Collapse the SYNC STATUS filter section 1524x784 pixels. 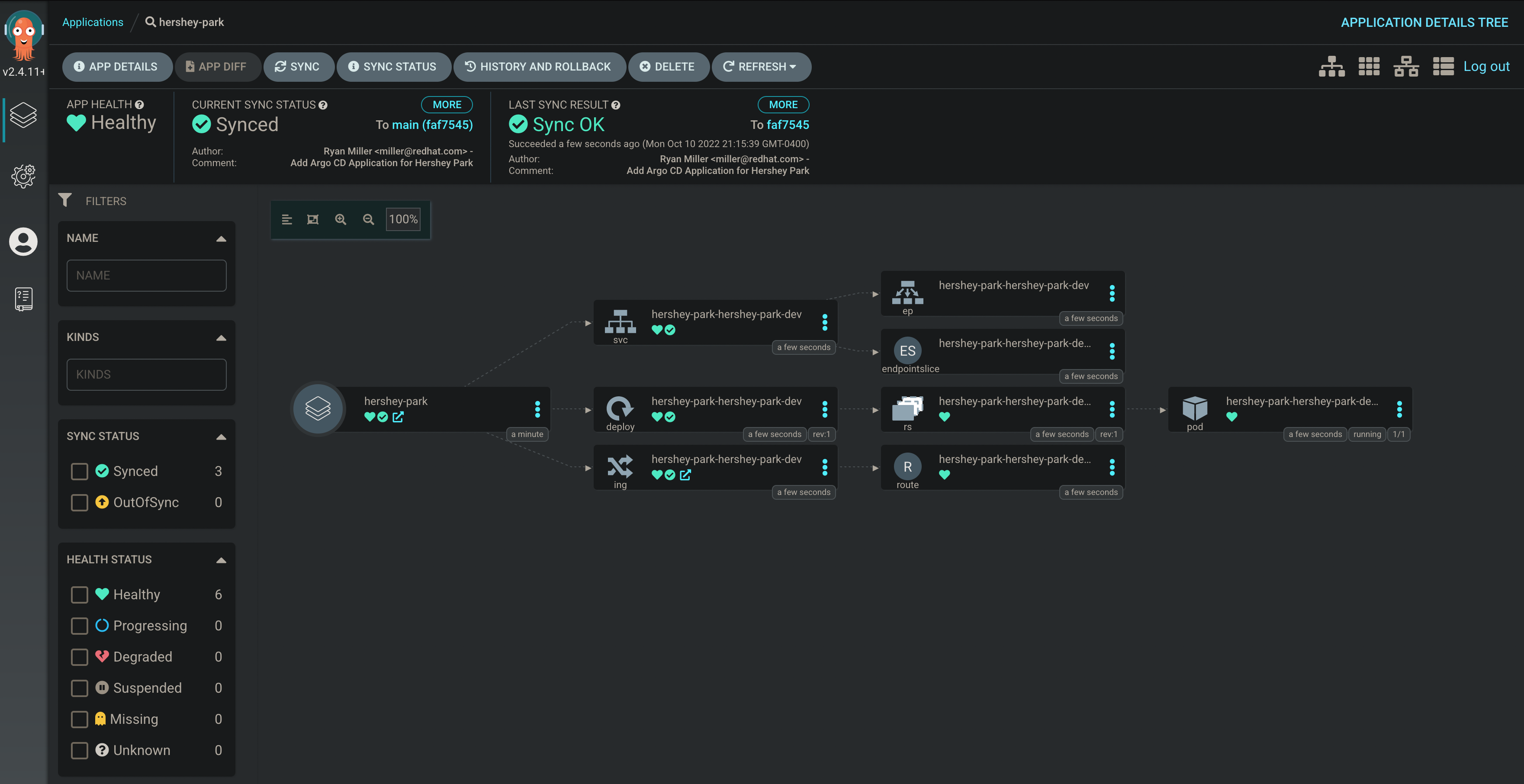(221, 437)
